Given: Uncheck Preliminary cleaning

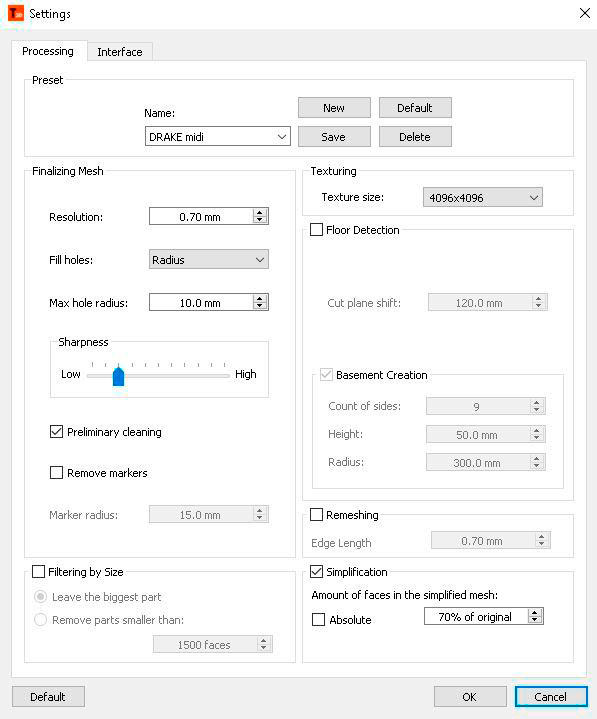Looking at the screenshot, I should [56, 431].
